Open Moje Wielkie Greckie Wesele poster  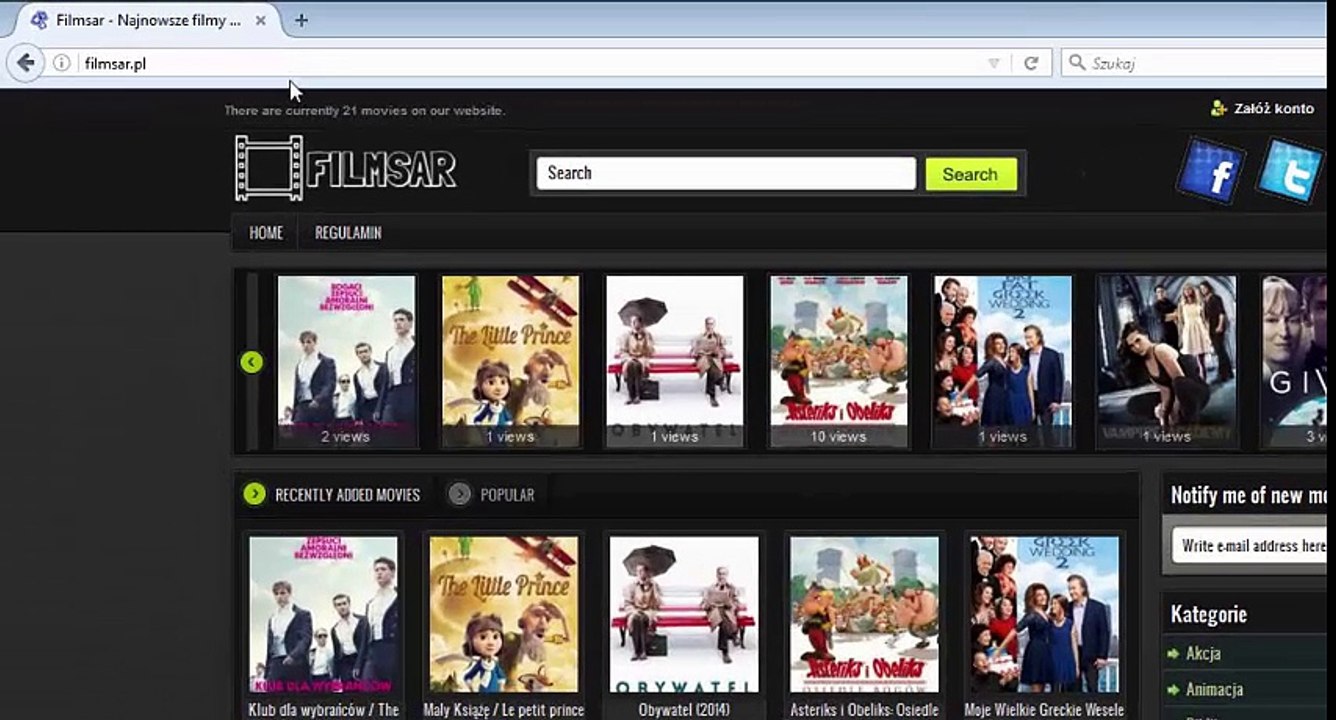click(x=1044, y=615)
